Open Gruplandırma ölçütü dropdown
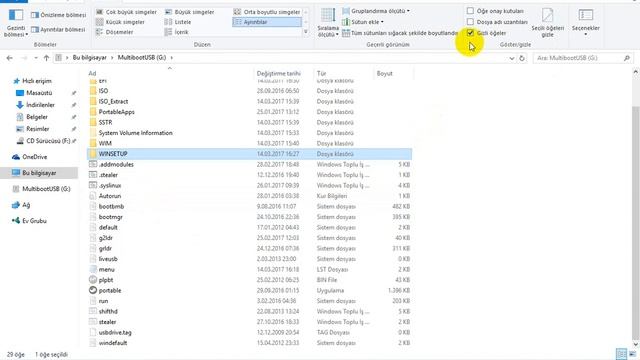Viewport: 640px width, 360px height. pyautogui.click(x=376, y=11)
